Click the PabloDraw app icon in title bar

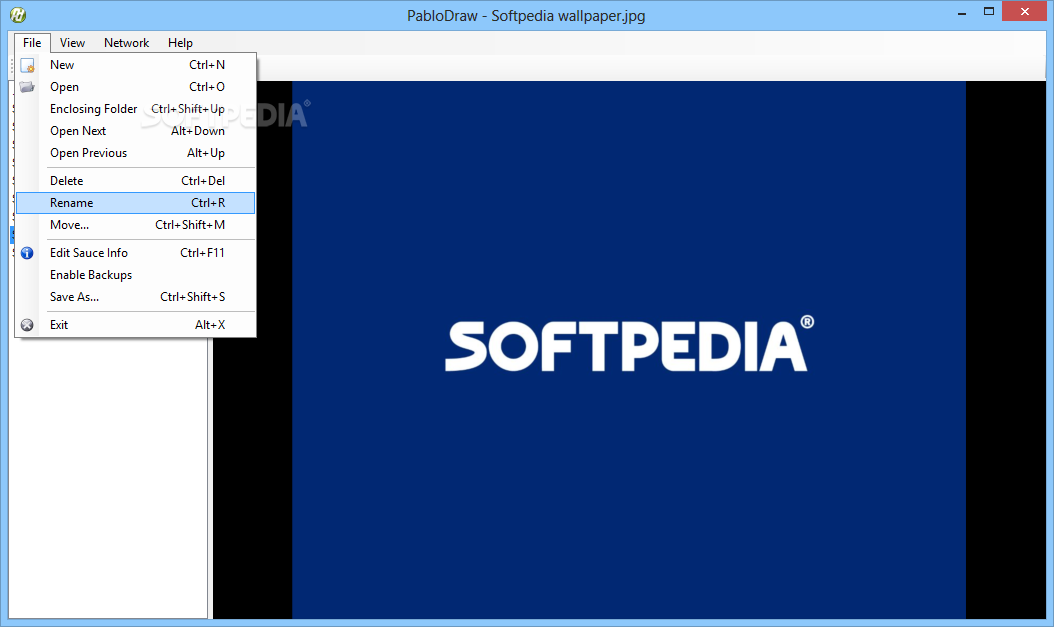click(18, 14)
